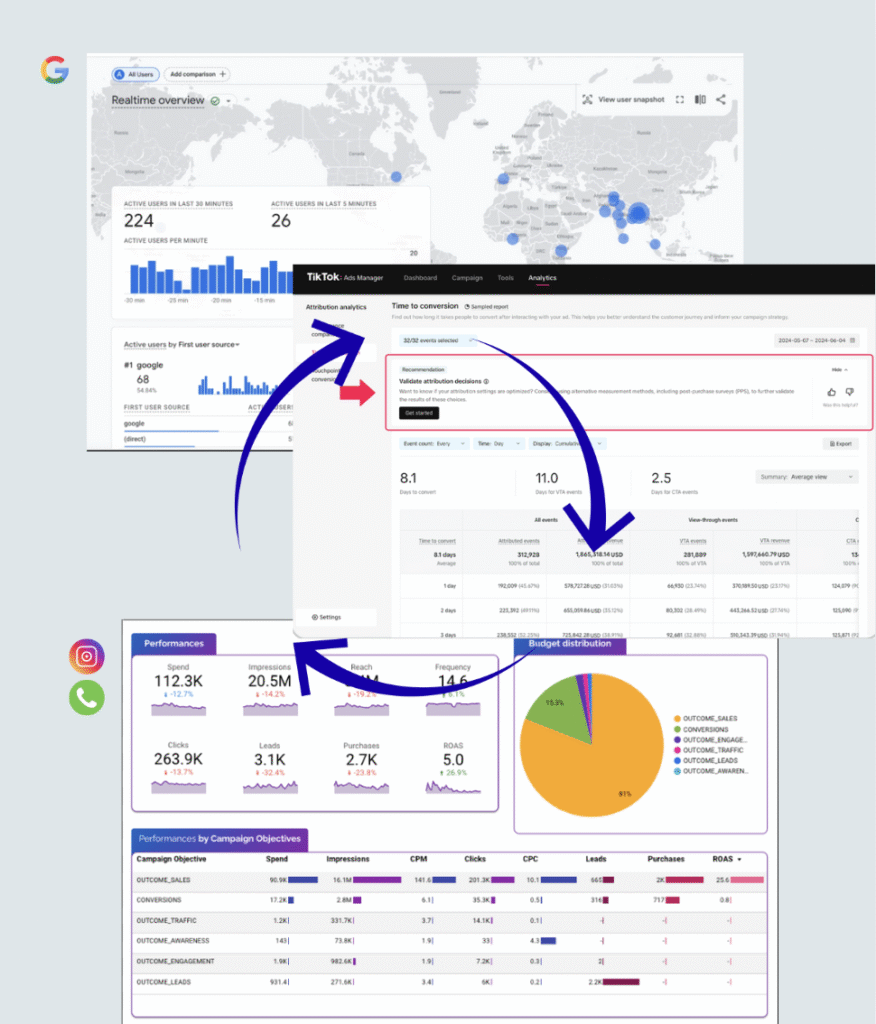Image resolution: width=876 pixels, height=1024 pixels.
Task: Click the share icon in Realtime overview
Action: tap(721, 100)
